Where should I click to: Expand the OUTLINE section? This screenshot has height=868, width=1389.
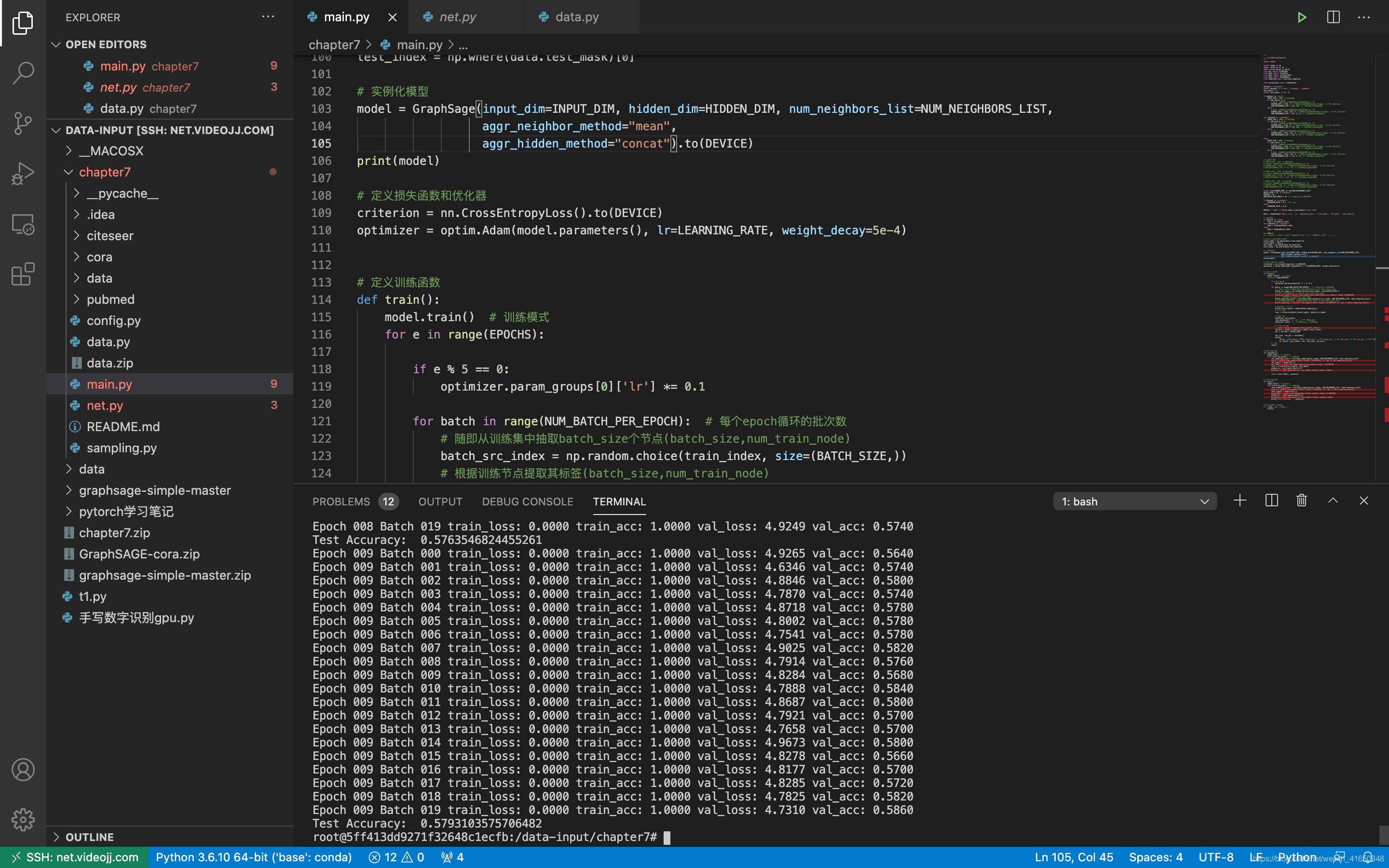[x=90, y=837]
